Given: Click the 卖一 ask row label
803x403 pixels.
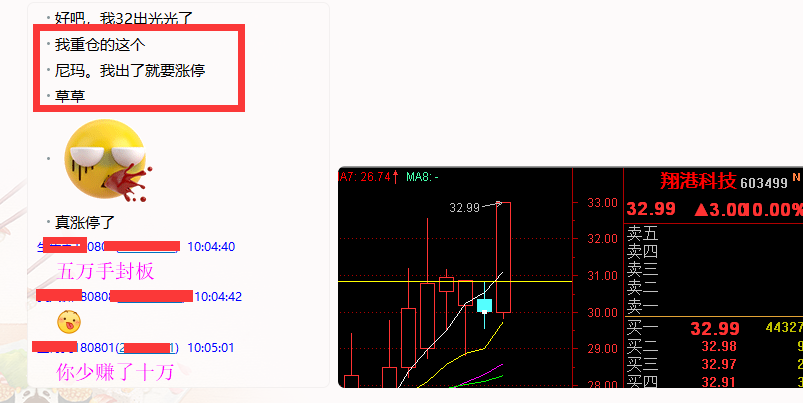Looking at the screenshot, I should pos(642,306).
